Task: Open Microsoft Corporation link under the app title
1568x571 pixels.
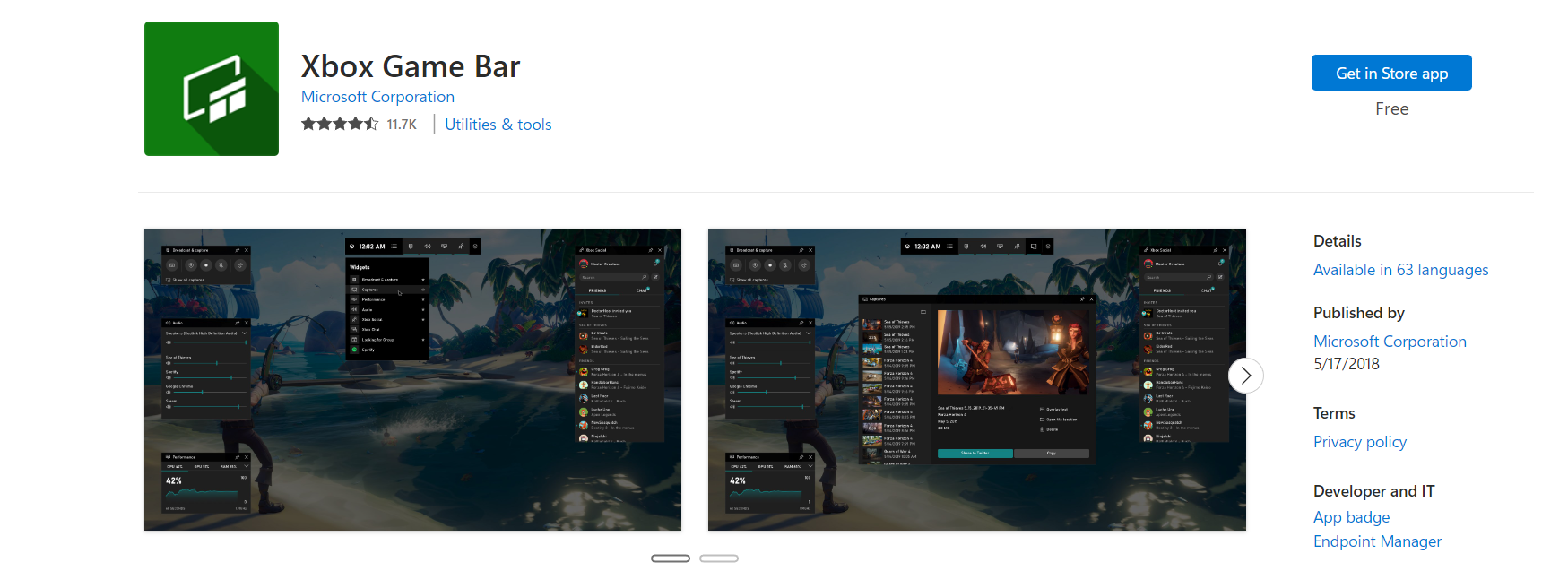Action: click(x=377, y=97)
